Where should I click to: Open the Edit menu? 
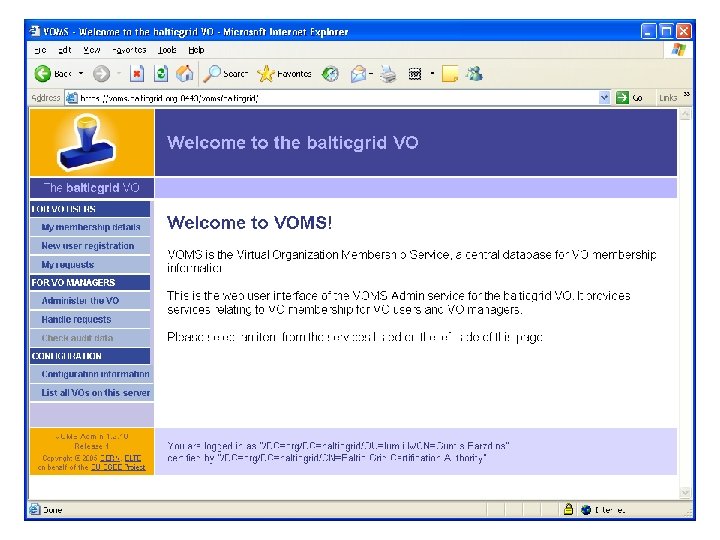(x=65, y=50)
